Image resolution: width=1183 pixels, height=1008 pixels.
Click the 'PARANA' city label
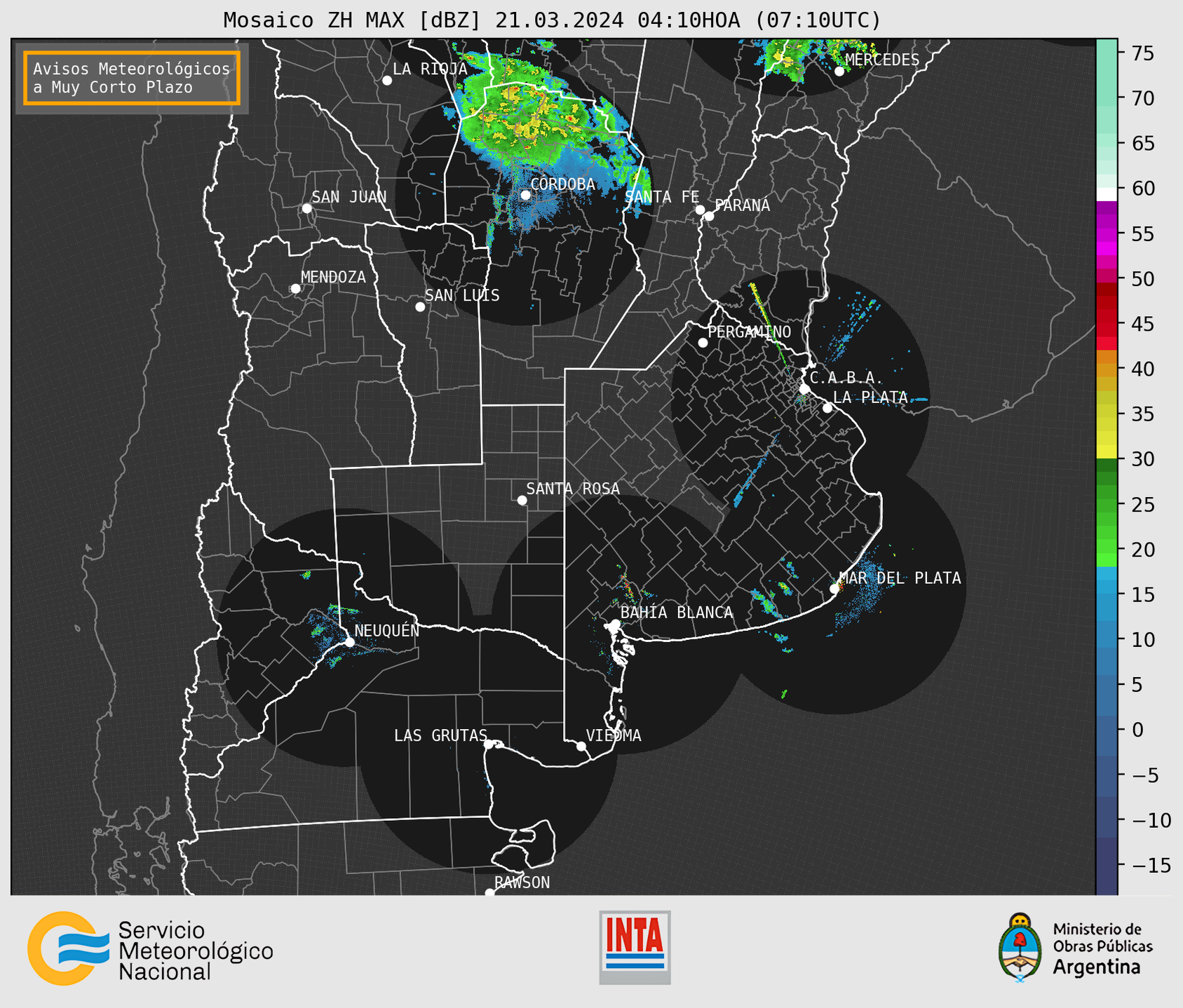click(x=742, y=205)
